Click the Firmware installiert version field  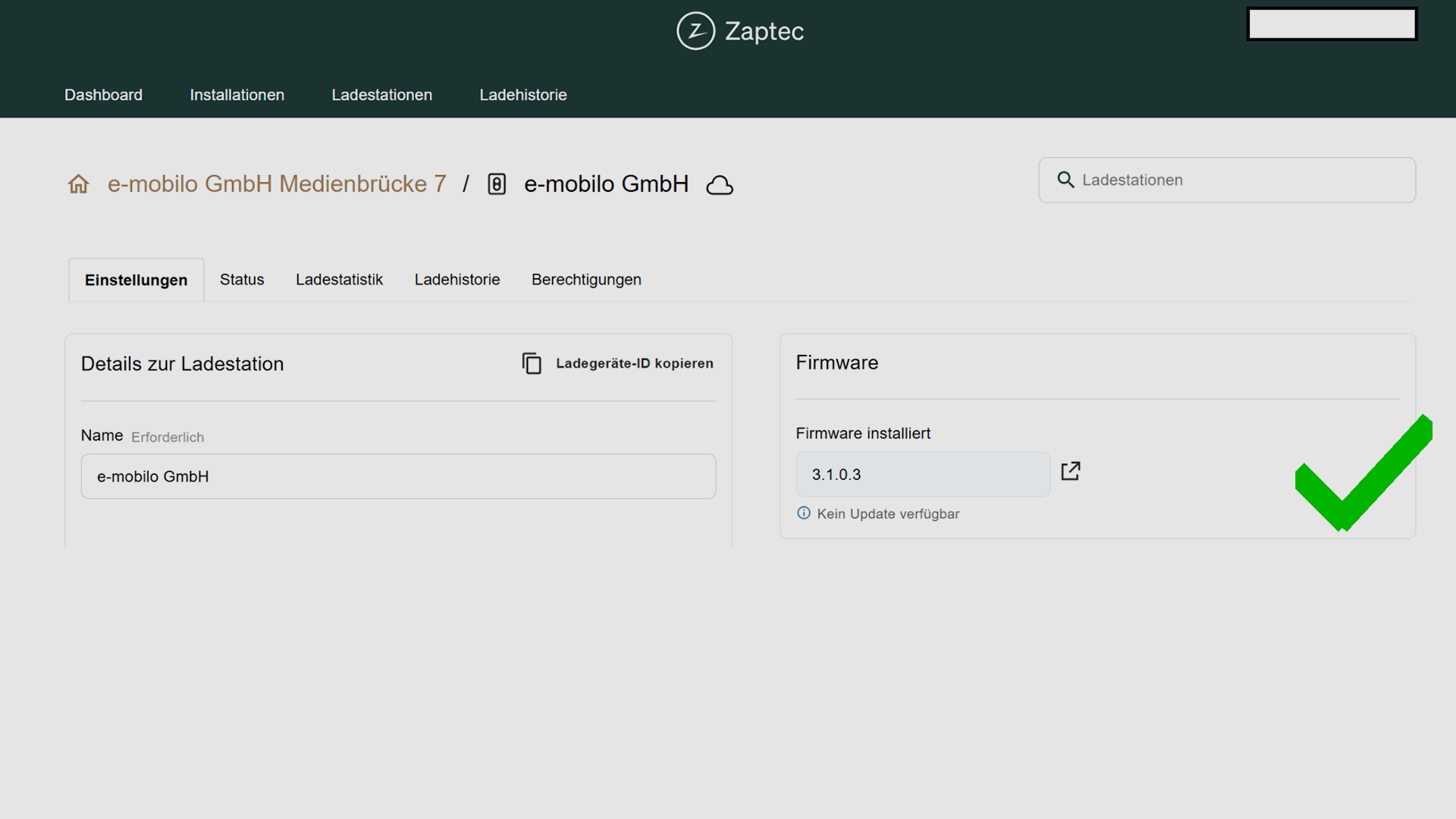coord(923,475)
